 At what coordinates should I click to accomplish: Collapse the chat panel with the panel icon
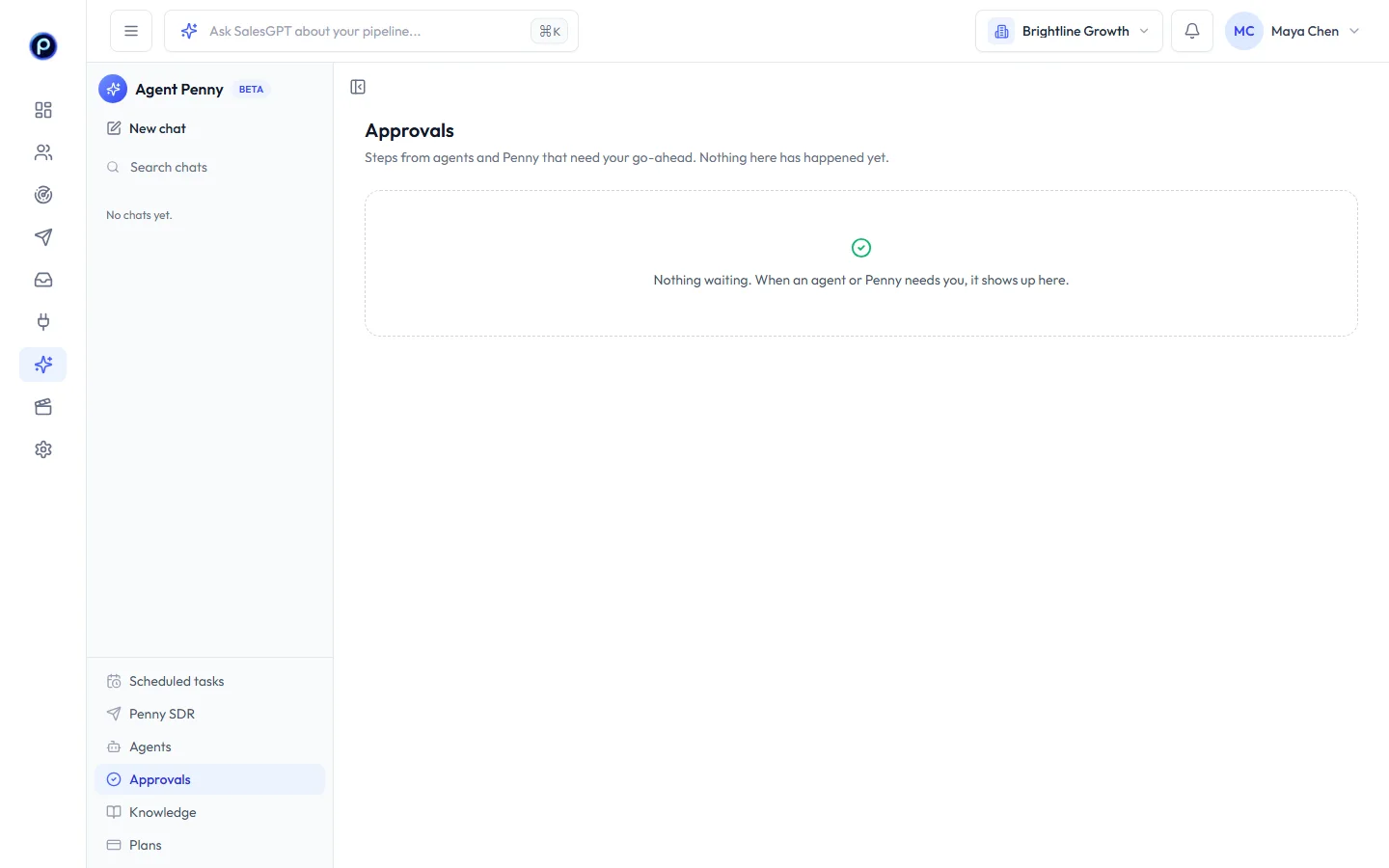[358, 87]
